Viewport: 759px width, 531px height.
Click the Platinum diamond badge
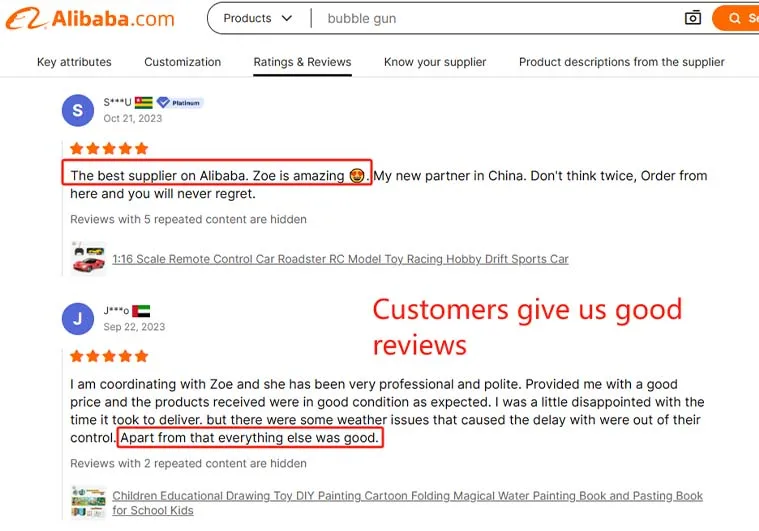[180, 103]
